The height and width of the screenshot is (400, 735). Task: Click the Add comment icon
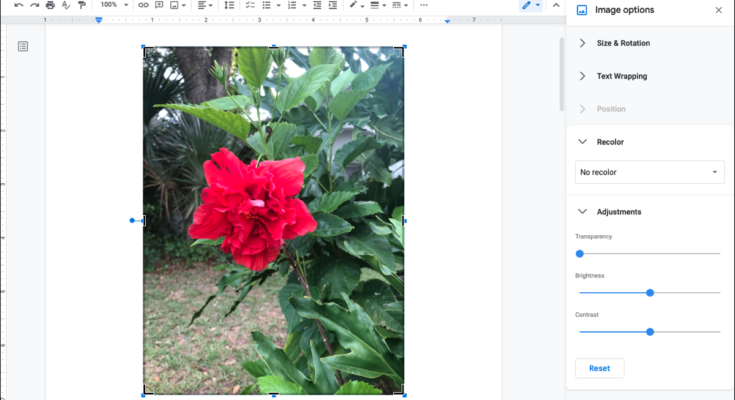click(158, 5)
